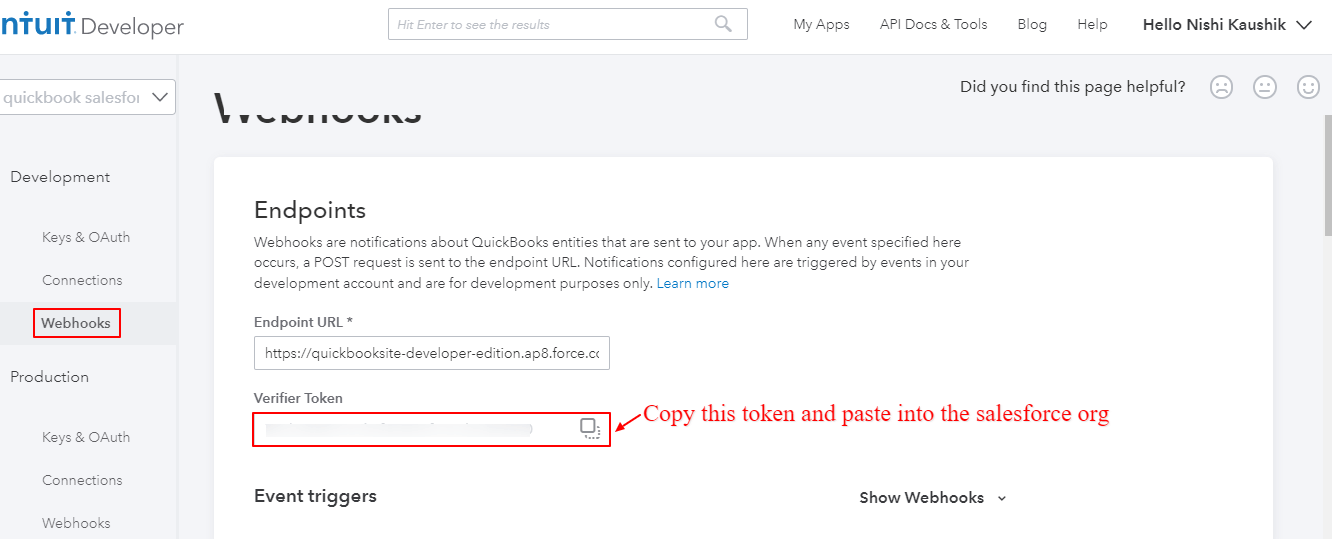Expand the Show Webhooks section

pyautogui.click(x=932, y=497)
